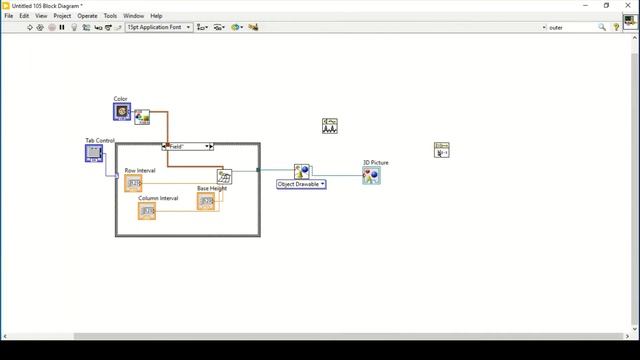Click the previous case arrow on selector
640x360 pixels.
click(x=164, y=147)
